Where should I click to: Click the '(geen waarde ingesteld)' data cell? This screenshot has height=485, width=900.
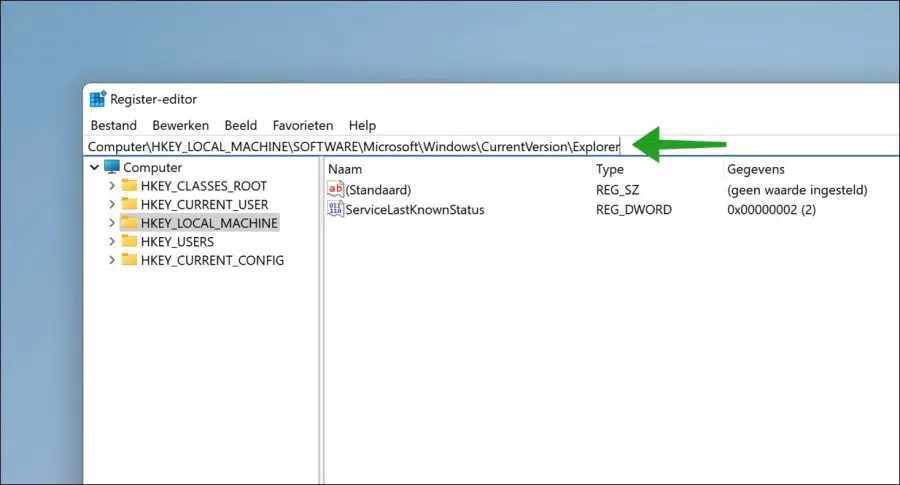[x=797, y=190]
